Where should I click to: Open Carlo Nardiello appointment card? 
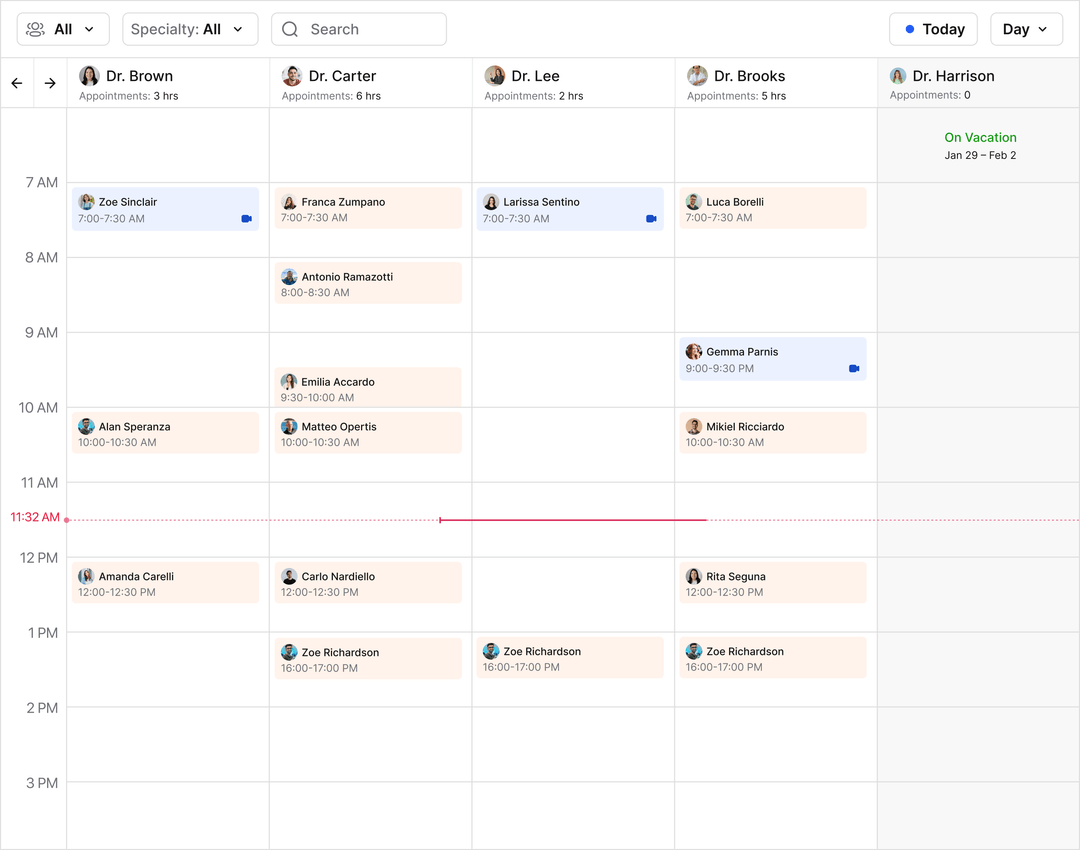point(368,583)
